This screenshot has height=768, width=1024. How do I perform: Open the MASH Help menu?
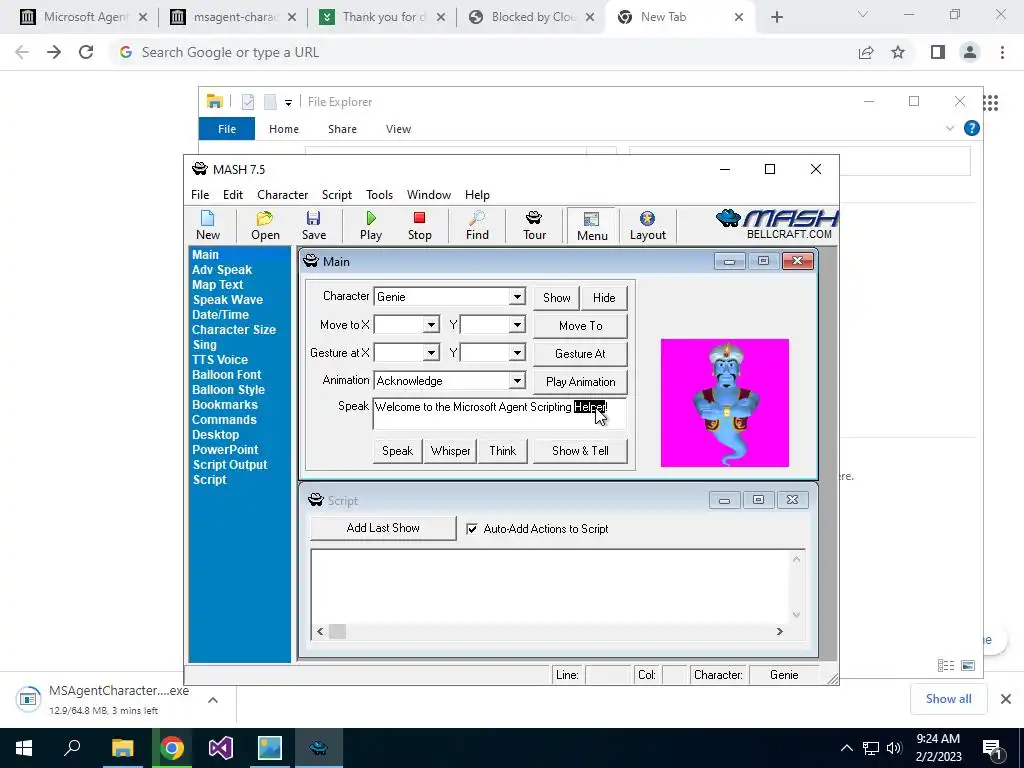click(x=477, y=195)
